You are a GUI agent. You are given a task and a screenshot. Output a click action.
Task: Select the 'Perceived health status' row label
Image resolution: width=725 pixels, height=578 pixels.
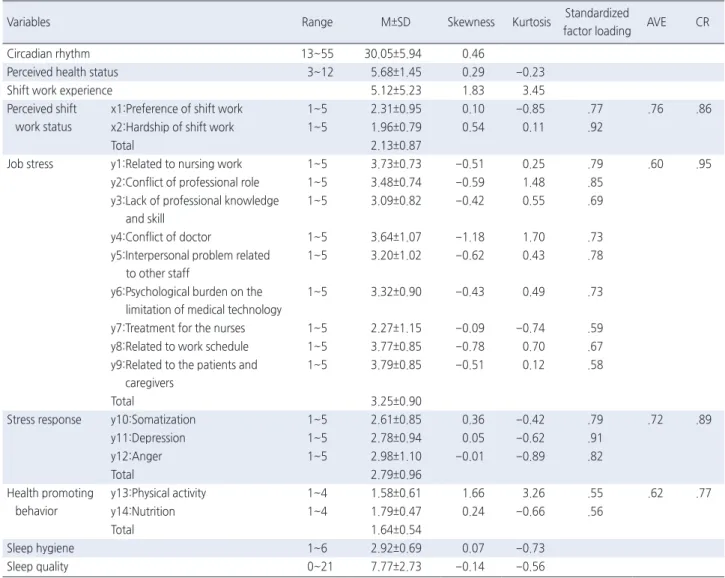[62, 72]
